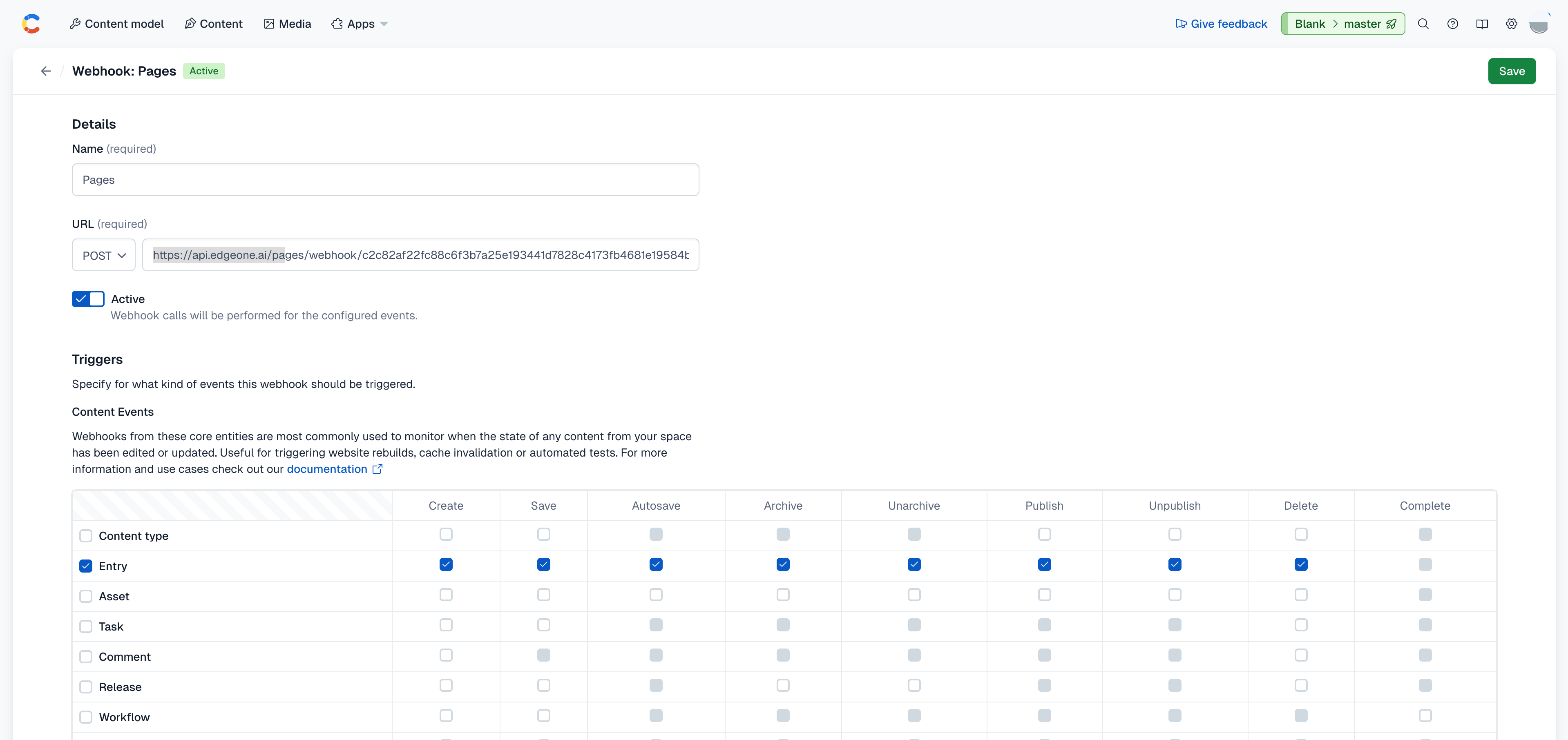1568x740 pixels.
Task: Open the Blank > master environment switcher
Action: click(x=1343, y=24)
